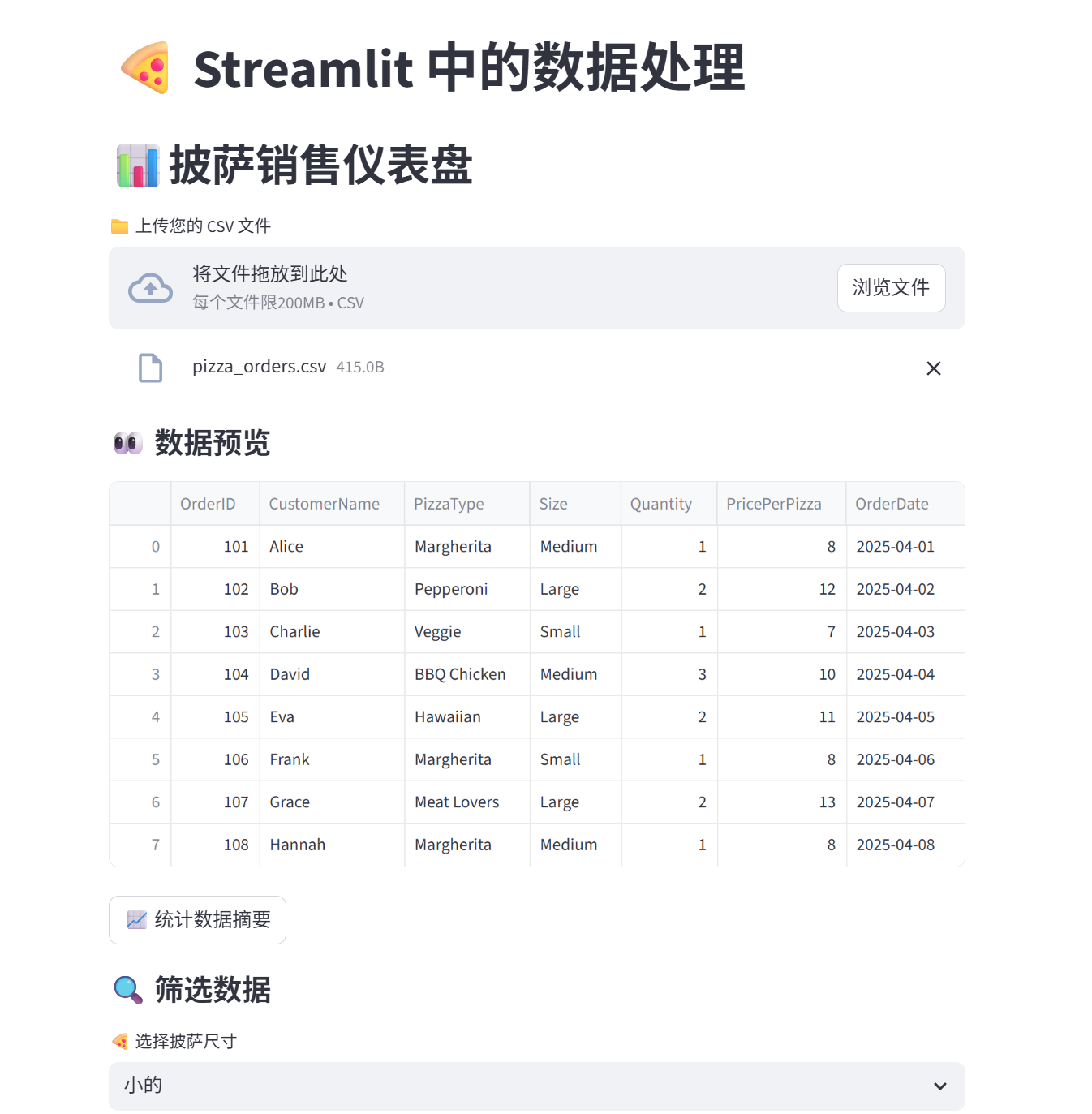Click row index 0 in the table

pyautogui.click(x=140, y=547)
